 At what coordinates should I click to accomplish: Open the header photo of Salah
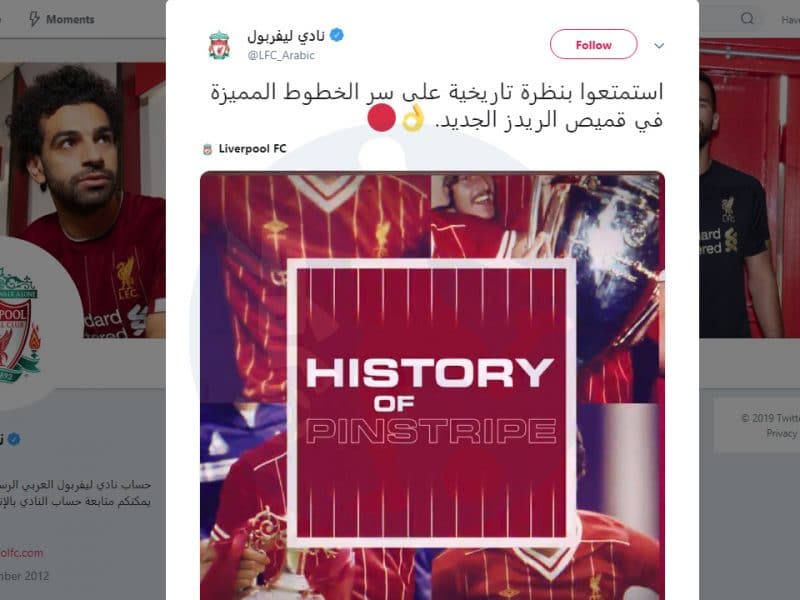click(x=83, y=200)
